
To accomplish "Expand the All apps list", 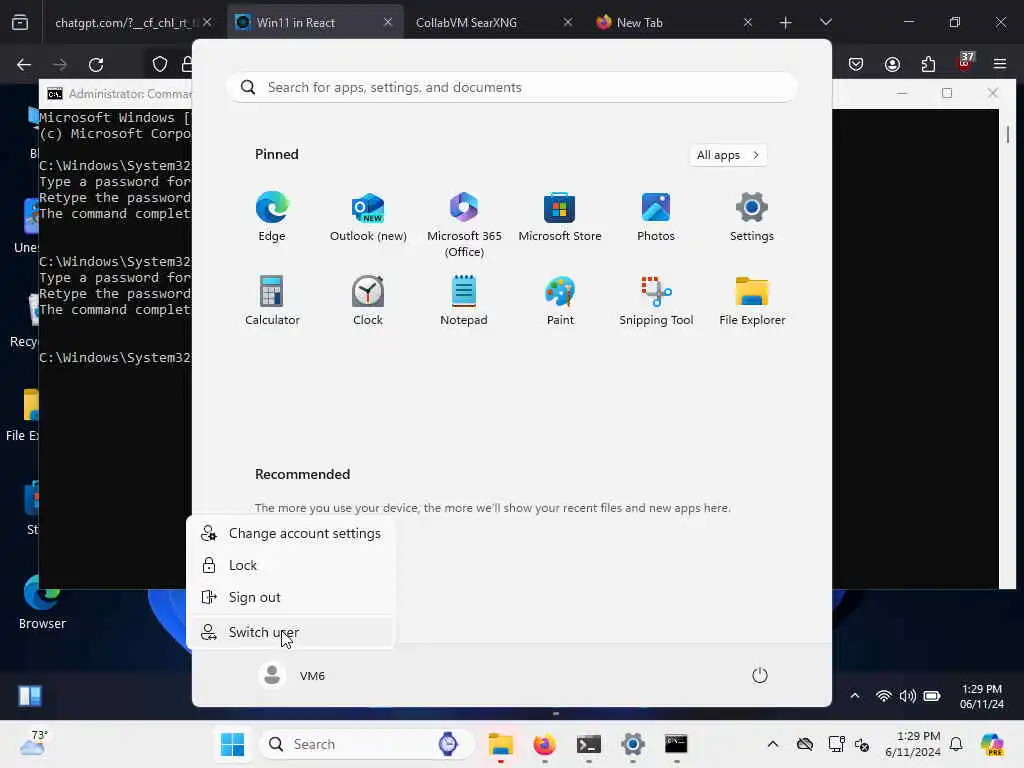I will pos(728,155).
